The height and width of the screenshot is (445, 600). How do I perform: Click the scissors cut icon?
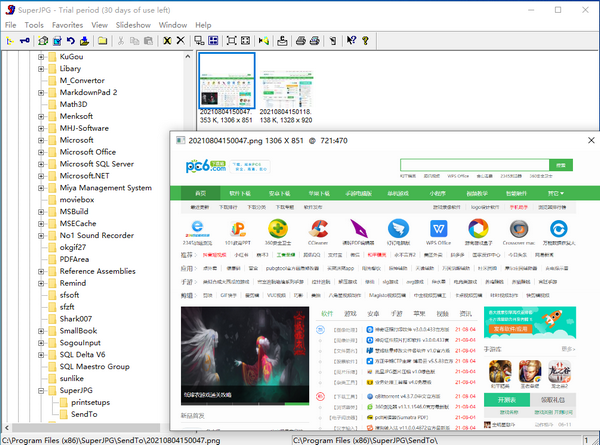coord(121,41)
